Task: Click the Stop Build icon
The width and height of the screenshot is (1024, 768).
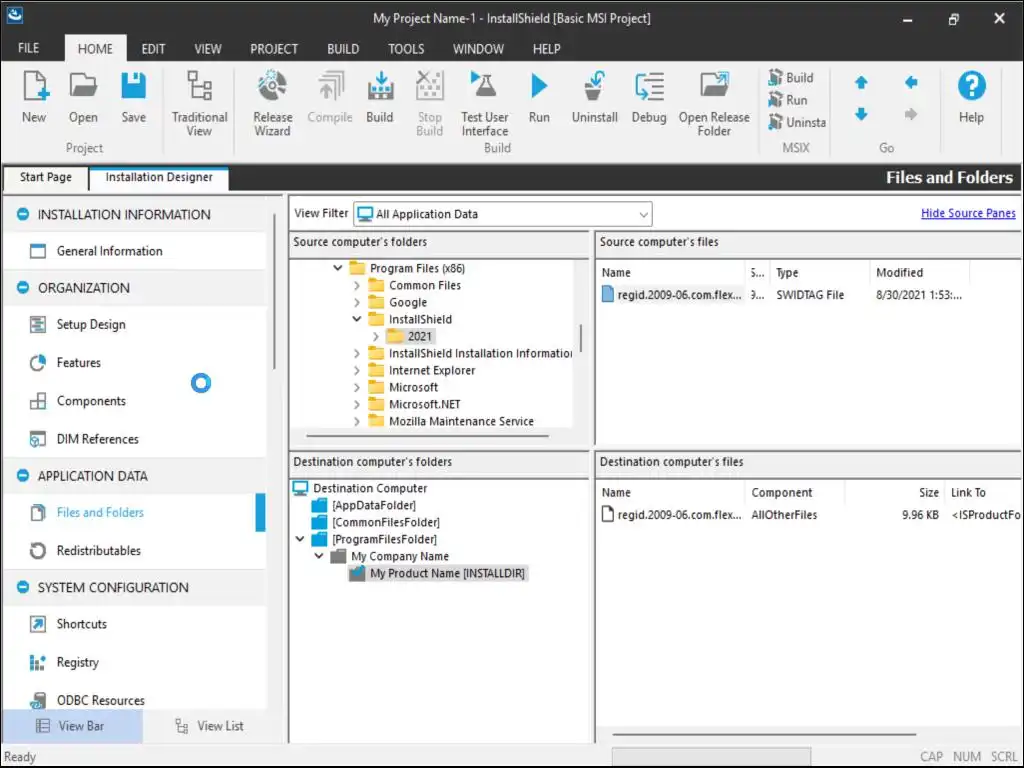Action: [430, 103]
